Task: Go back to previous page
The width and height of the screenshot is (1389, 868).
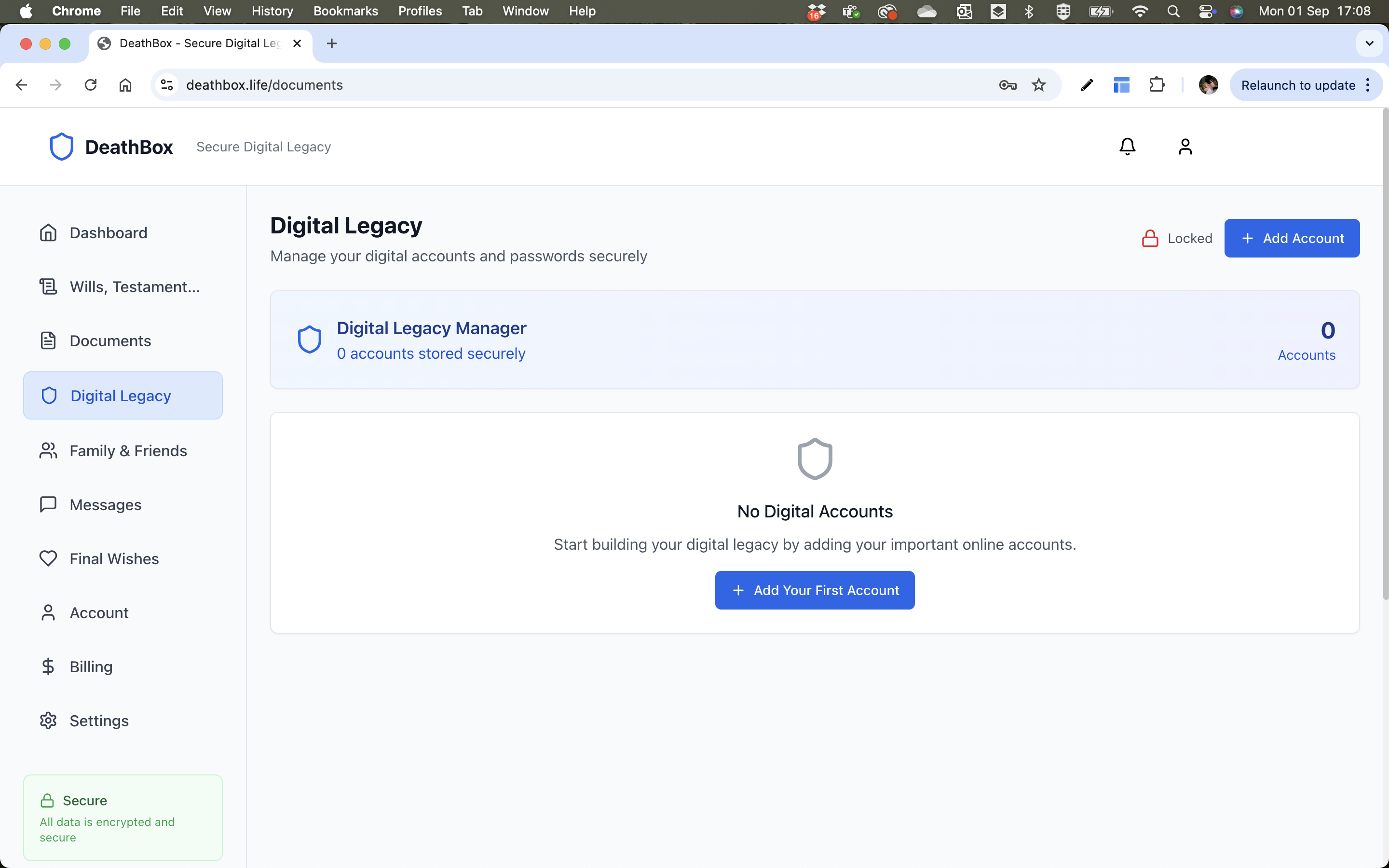Action: point(22,85)
